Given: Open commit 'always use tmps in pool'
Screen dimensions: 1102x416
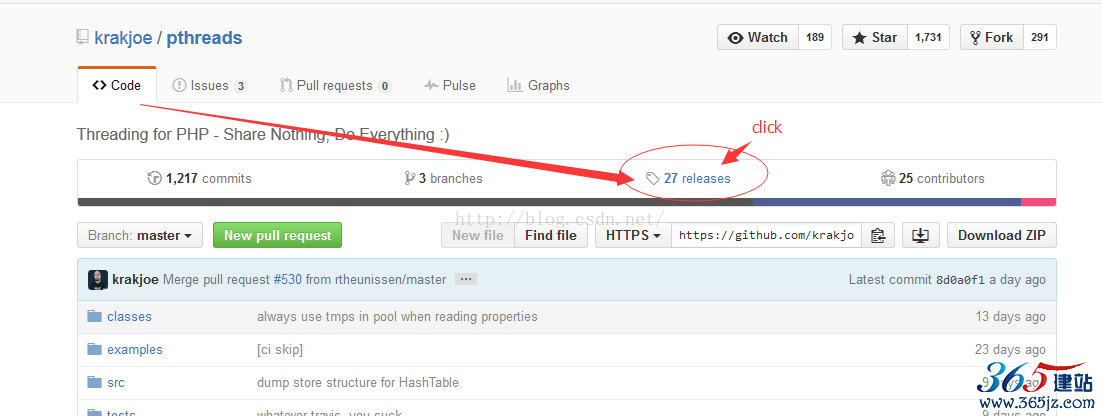Looking at the screenshot, I should [397, 317].
